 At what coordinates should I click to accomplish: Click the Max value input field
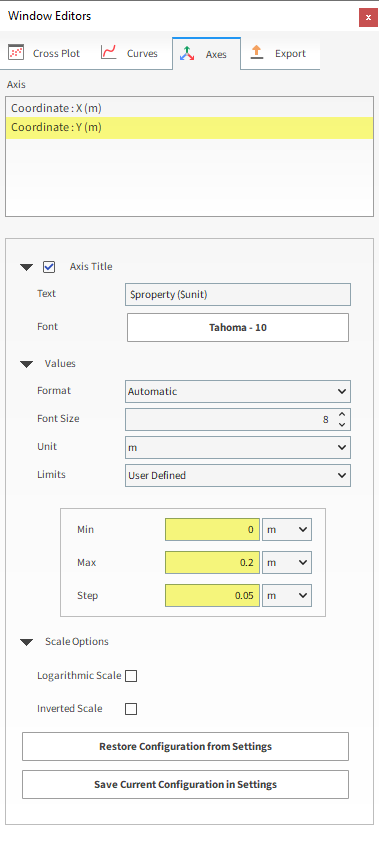(213, 562)
